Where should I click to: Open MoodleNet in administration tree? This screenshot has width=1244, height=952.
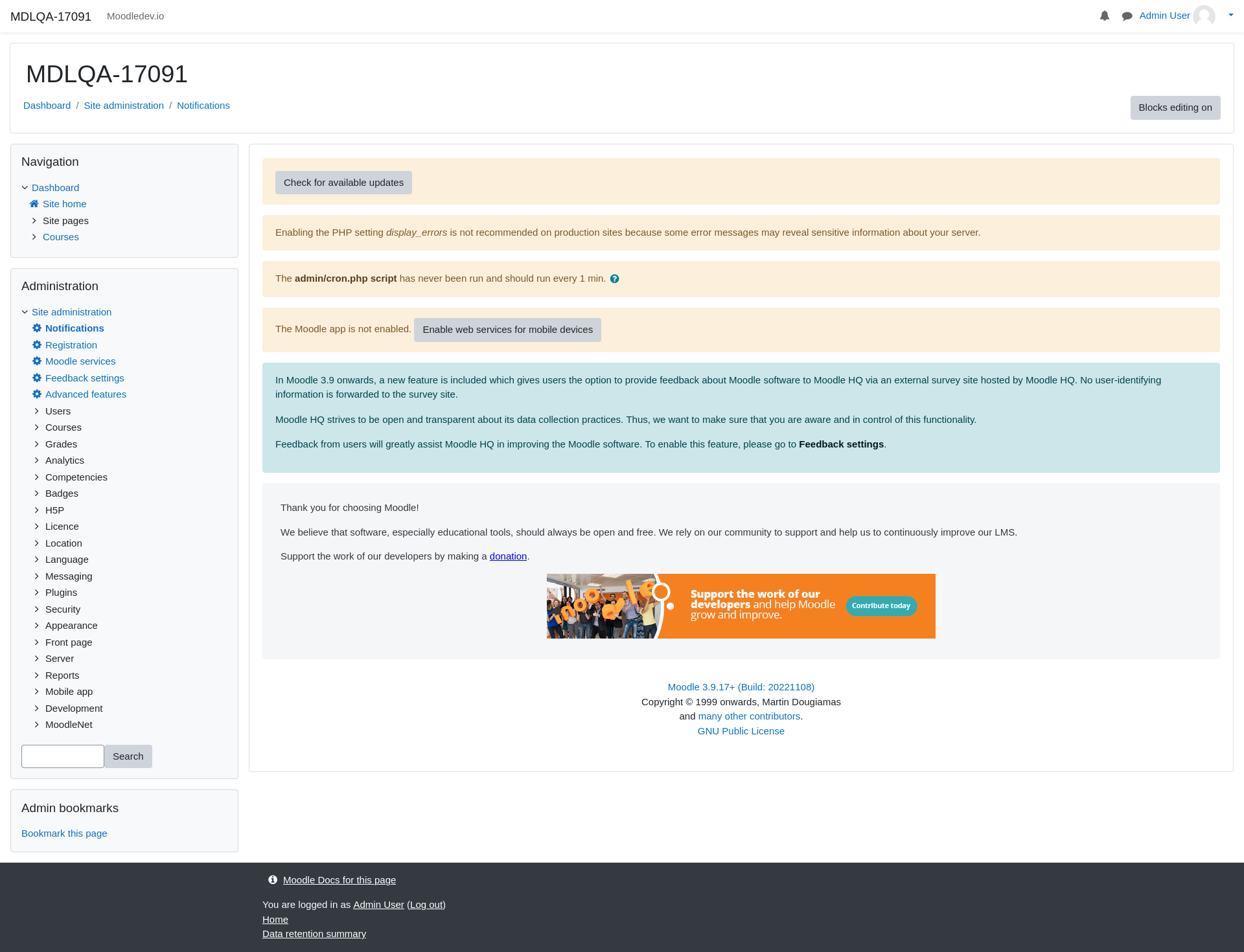click(69, 725)
